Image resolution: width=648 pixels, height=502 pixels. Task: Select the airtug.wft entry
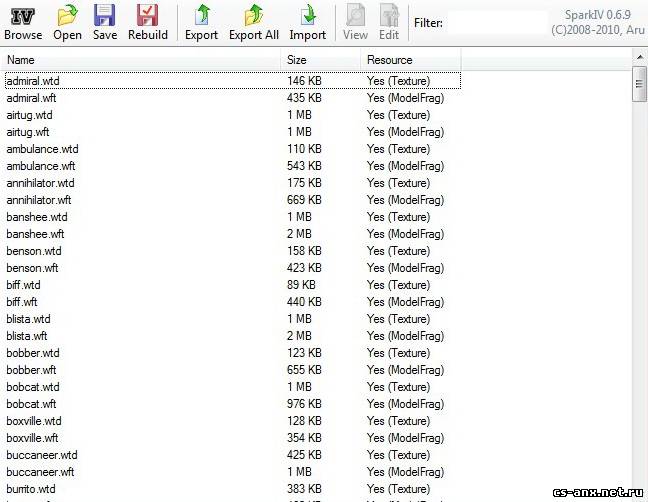pyautogui.click(x=233, y=132)
